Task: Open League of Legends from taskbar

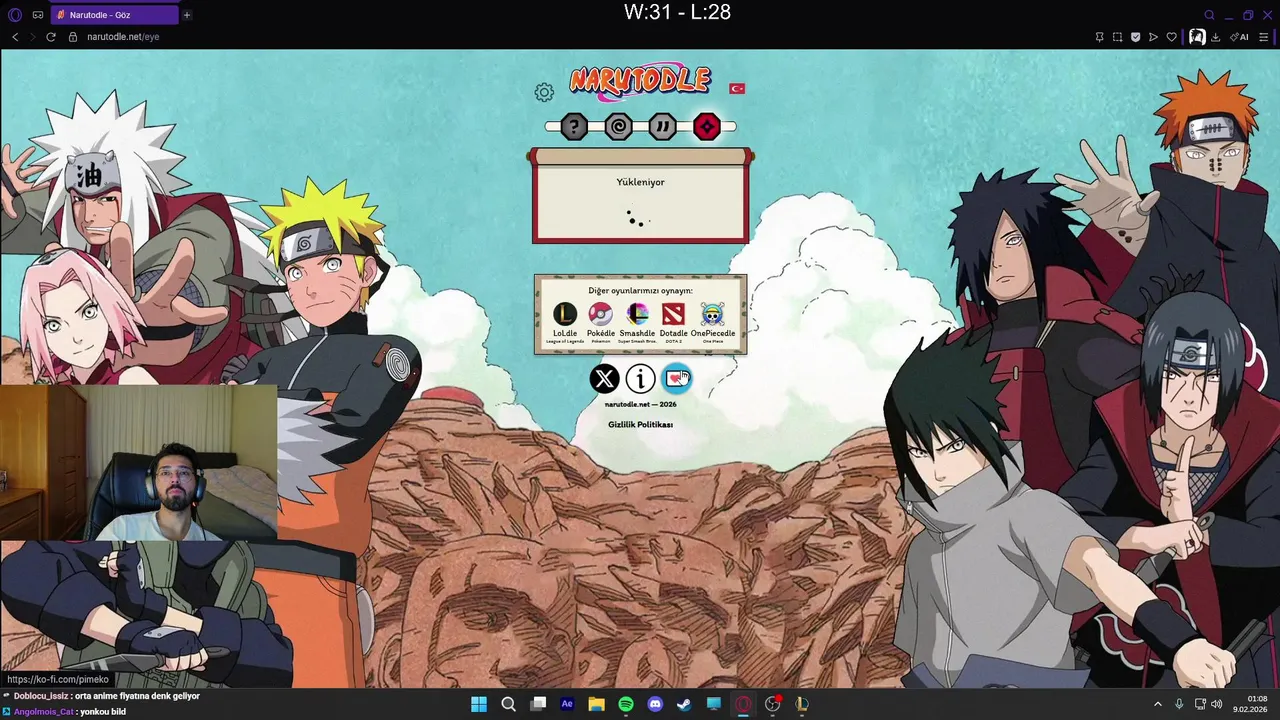Action: tap(802, 704)
